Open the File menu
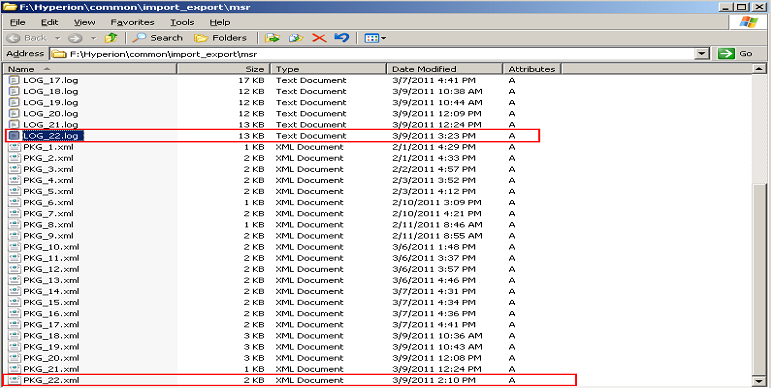771x388 pixels. [18, 22]
